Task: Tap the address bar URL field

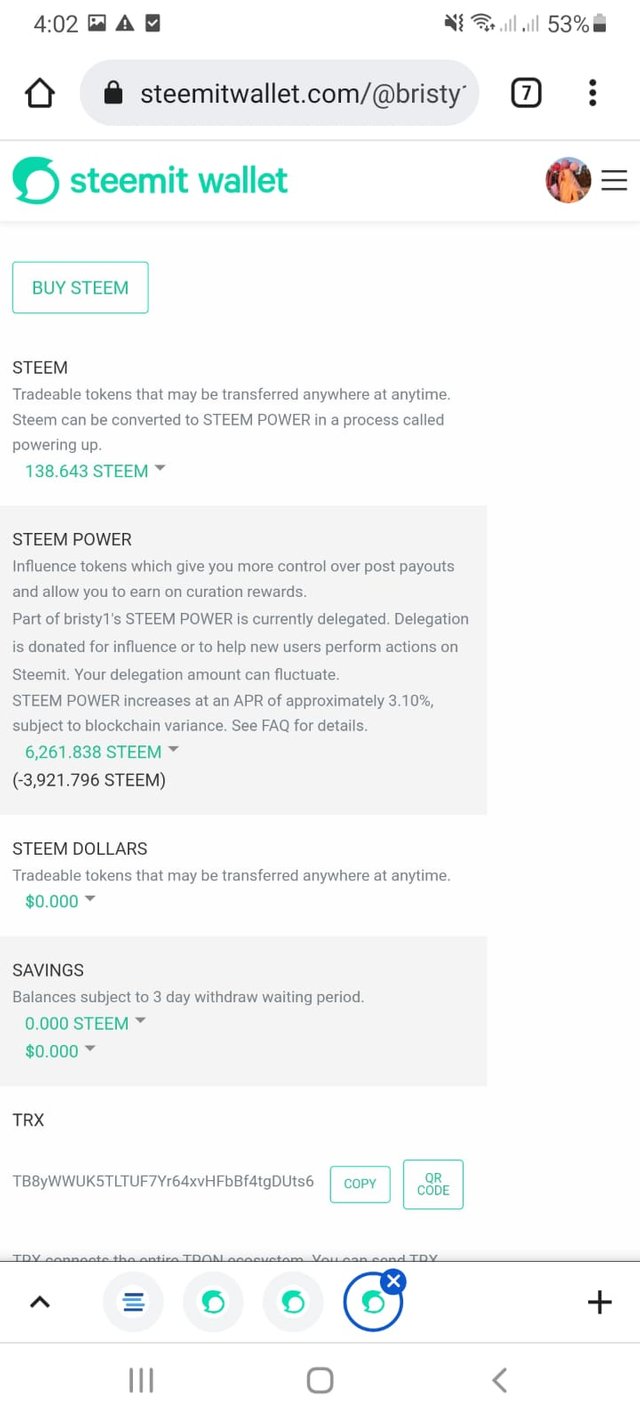Action: pos(280,94)
